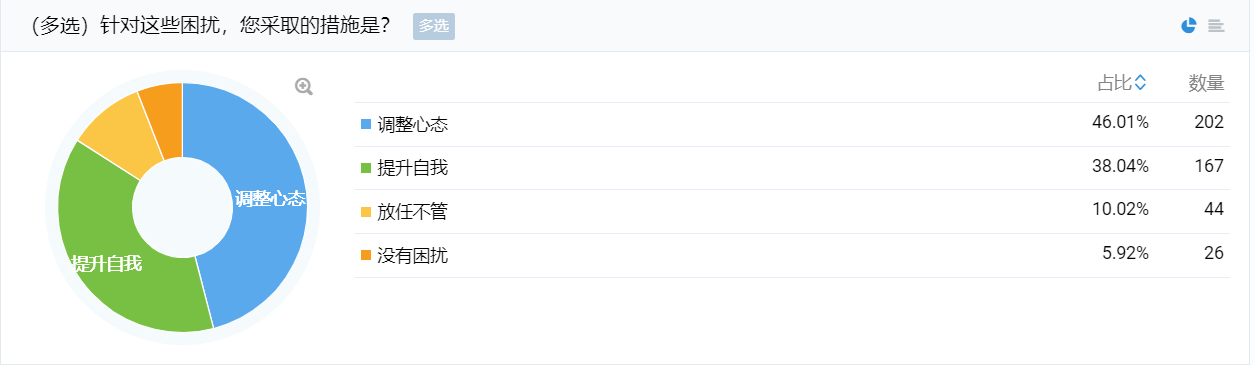Click the blue 调整心态 pie slice
This screenshot has height=365, width=1255.
tap(265, 200)
